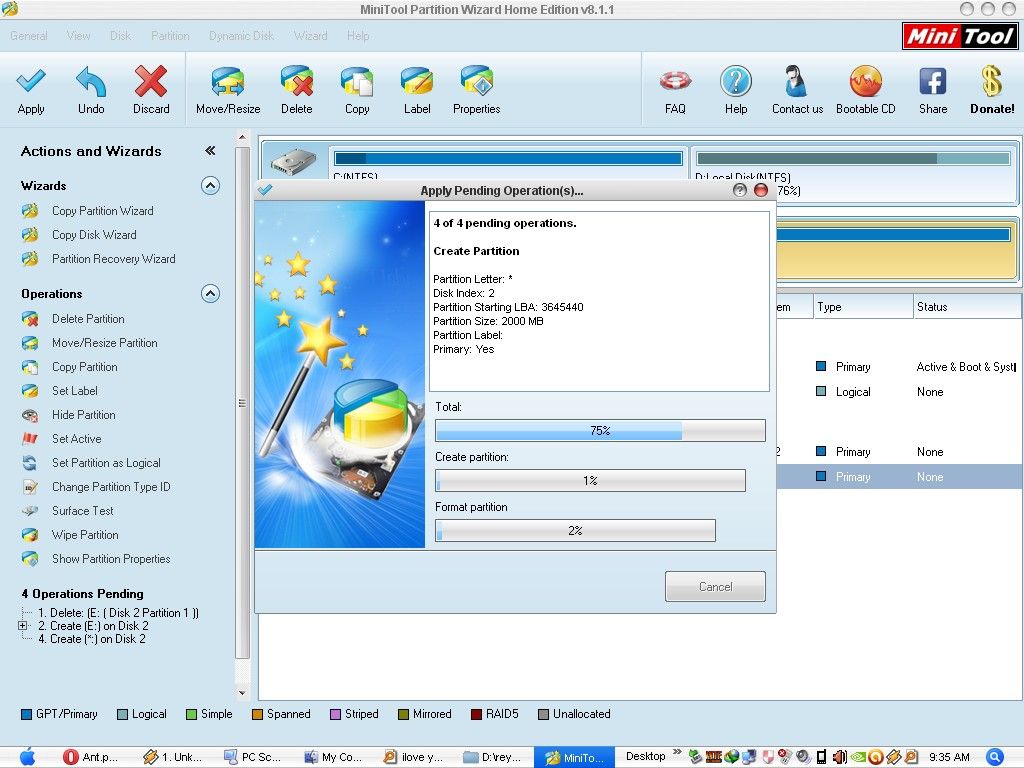Collapse the Wizards section
Image resolution: width=1024 pixels, height=768 pixels.
tap(210, 185)
